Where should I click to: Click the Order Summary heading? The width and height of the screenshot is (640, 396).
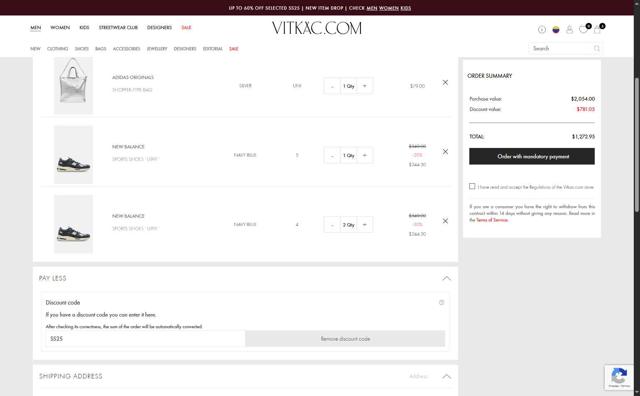tap(489, 76)
